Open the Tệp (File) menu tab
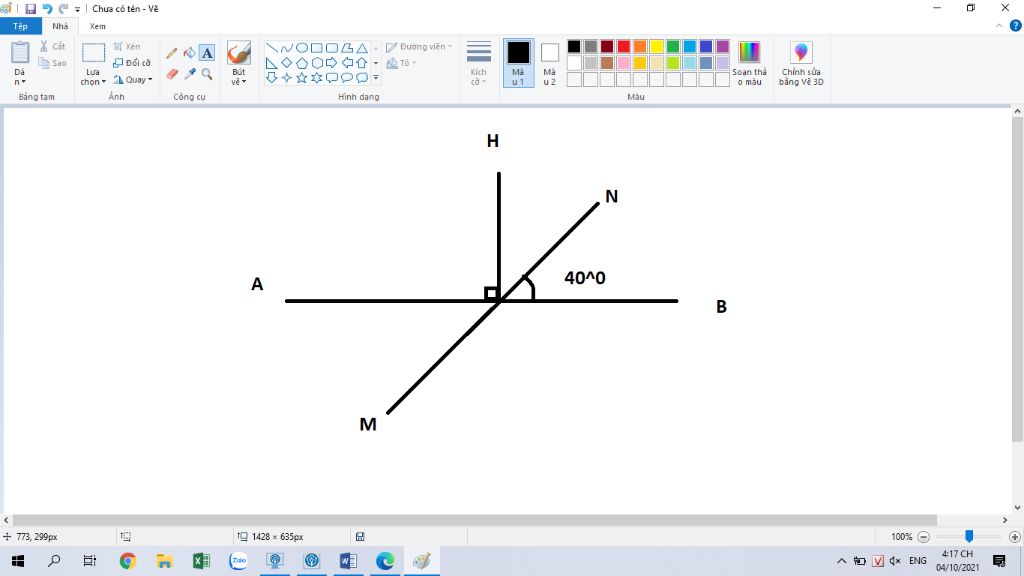Image resolution: width=1024 pixels, height=576 pixels. [21, 26]
